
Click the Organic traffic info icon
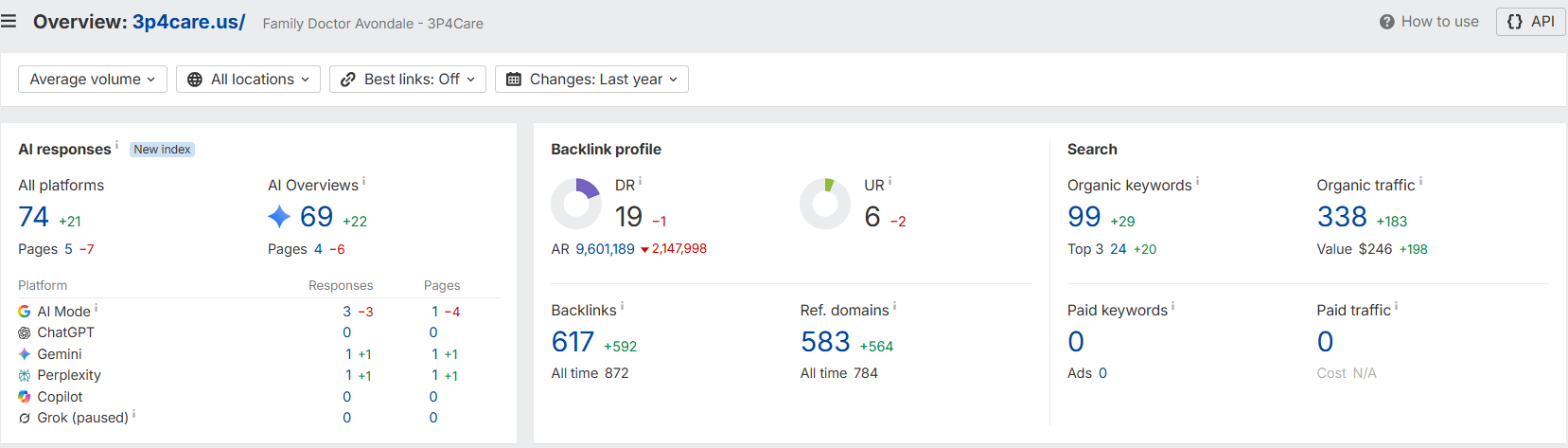tap(1420, 182)
